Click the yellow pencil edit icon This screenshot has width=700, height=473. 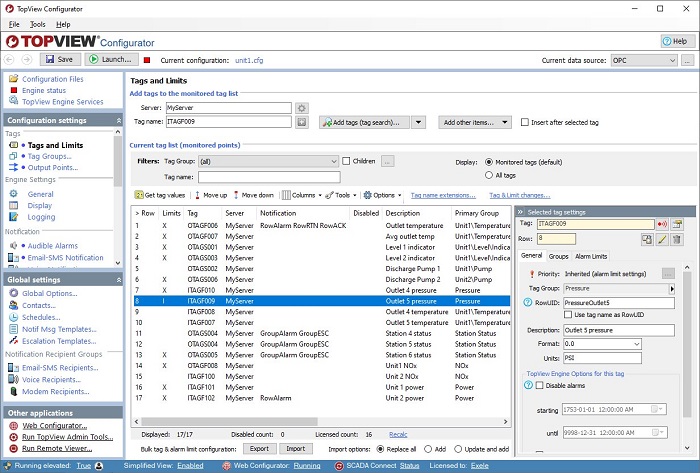pyautogui.click(x=662, y=239)
